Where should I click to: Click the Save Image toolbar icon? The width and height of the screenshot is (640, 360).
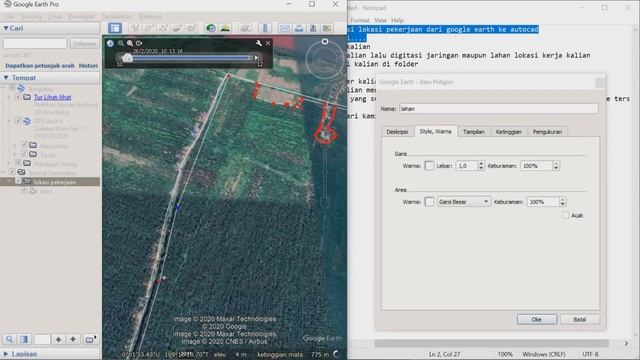tap(313, 28)
